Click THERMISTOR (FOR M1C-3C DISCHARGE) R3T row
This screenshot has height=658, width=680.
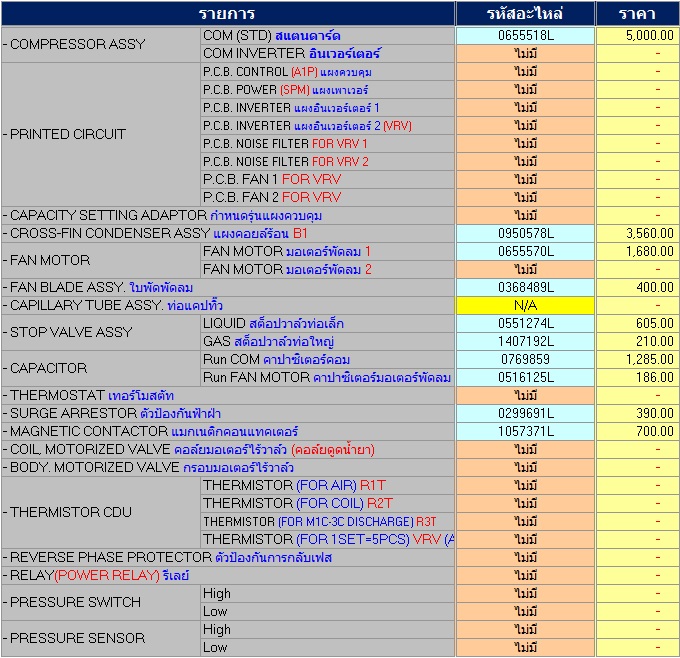(x=327, y=522)
